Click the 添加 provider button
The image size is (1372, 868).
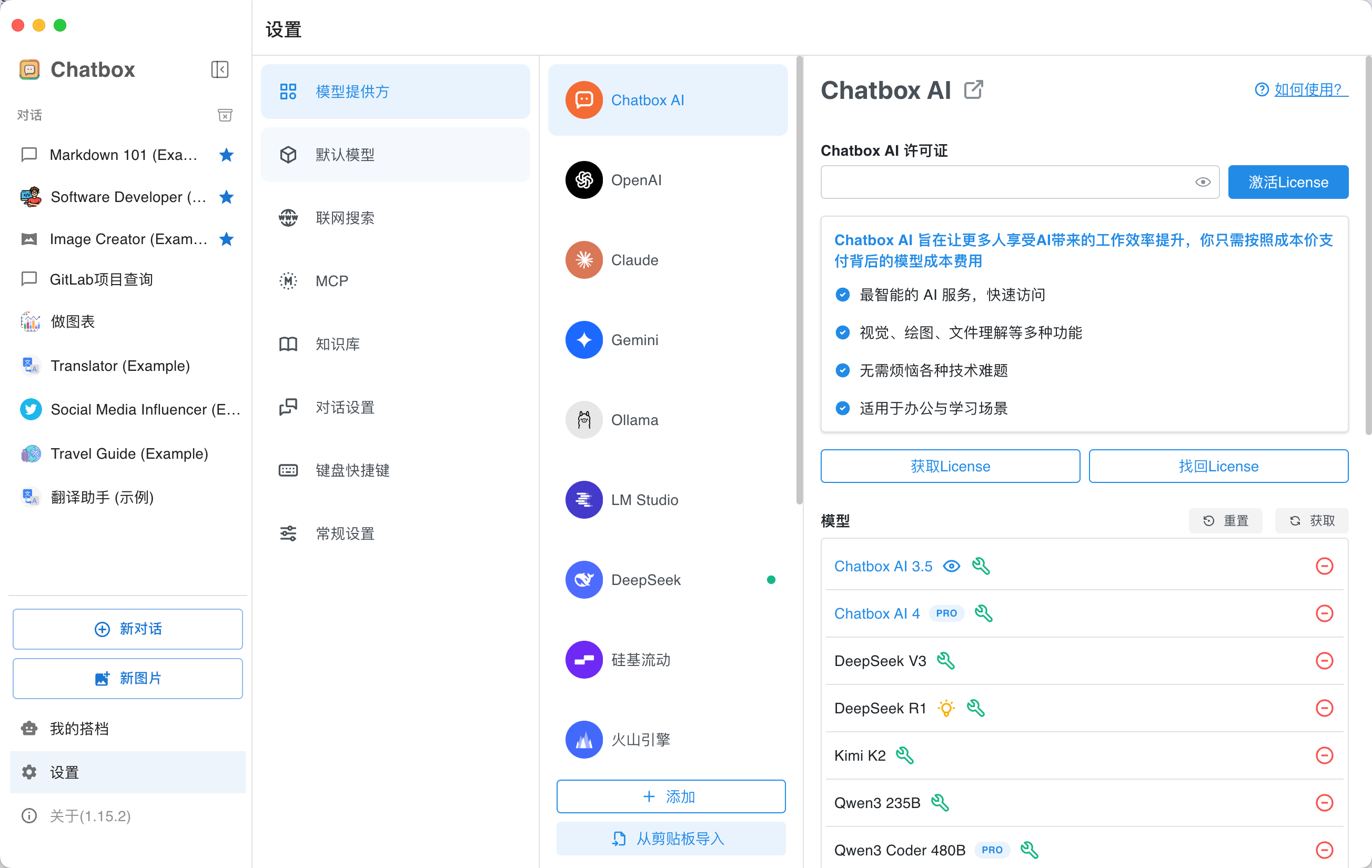pos(671,796)
